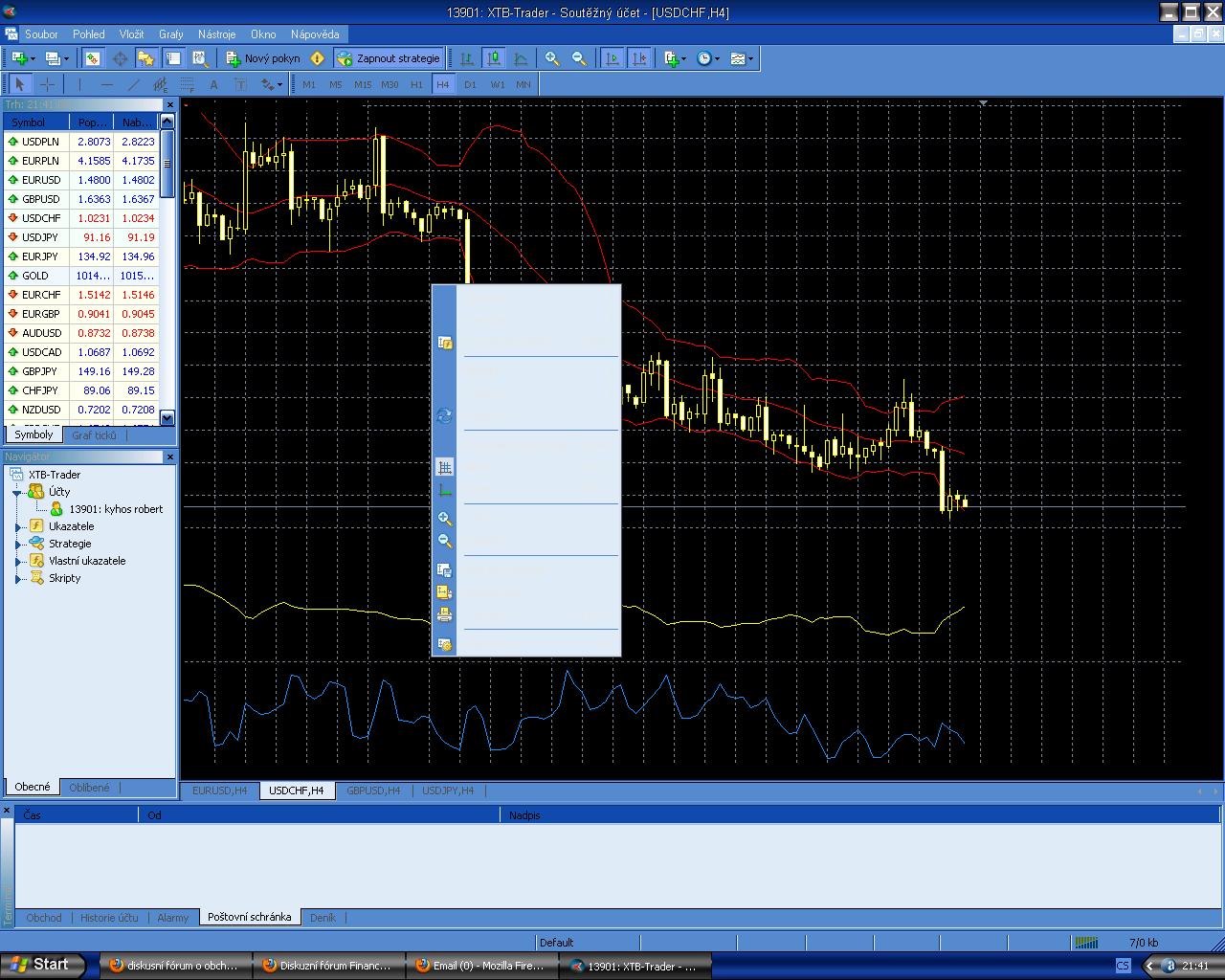Select the horizontal line drawing tool
The image size is (1225, 980).
(106, 84)
